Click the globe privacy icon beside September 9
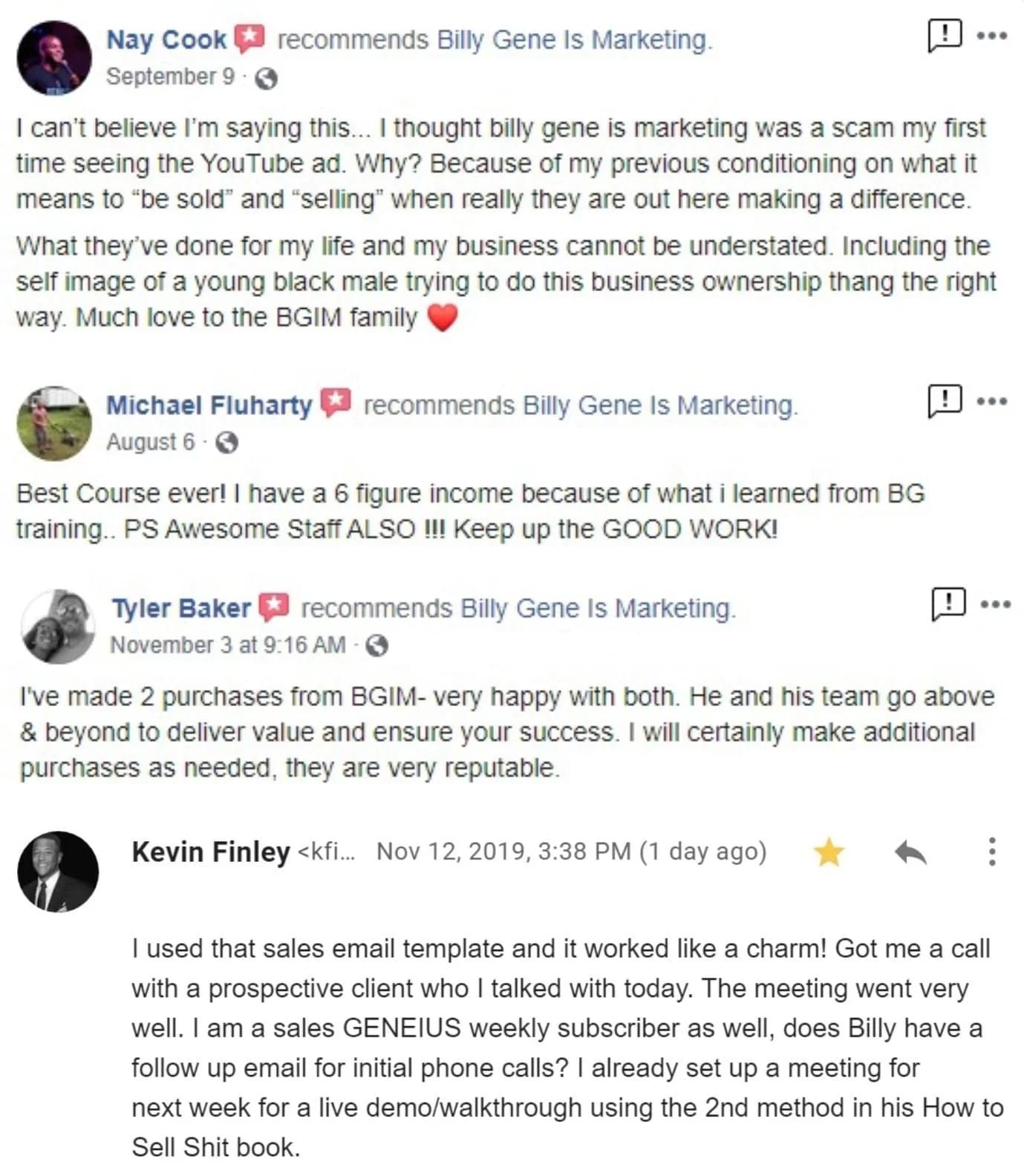The height and width of the screenshot is (1176, 1024). tap(266, 78)
